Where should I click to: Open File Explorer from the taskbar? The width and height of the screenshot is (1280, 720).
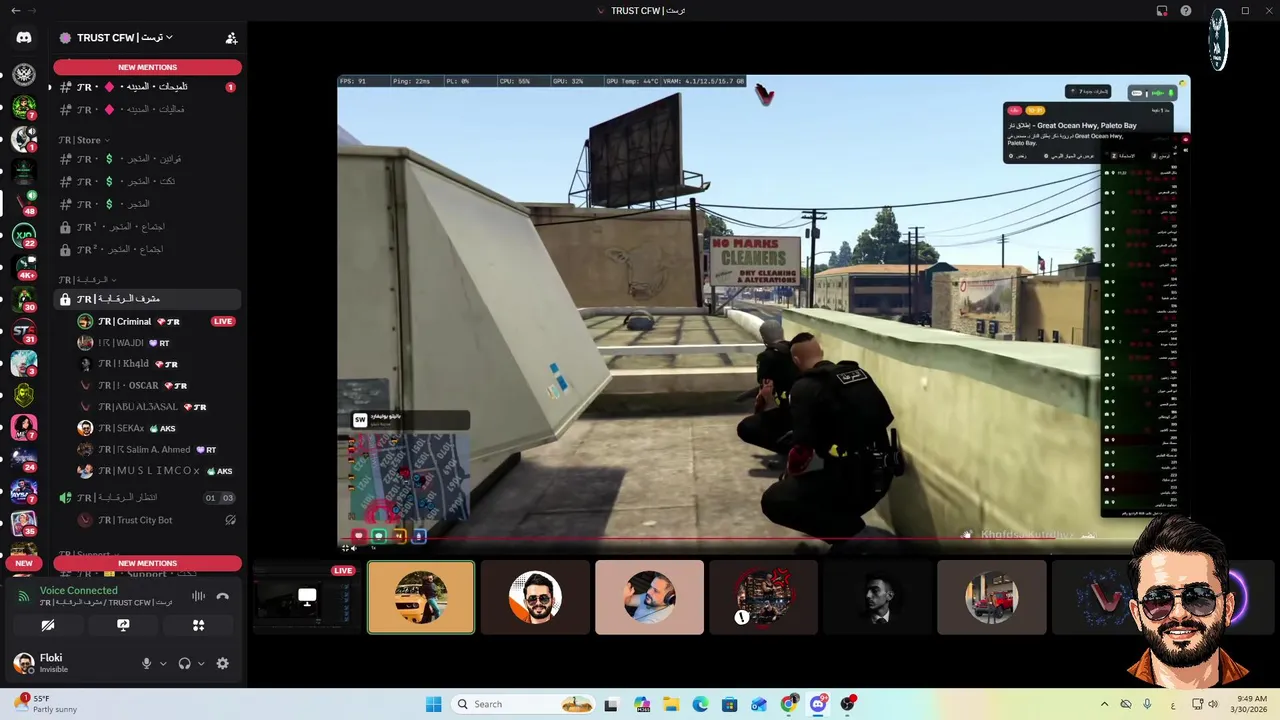pos(671,704)
